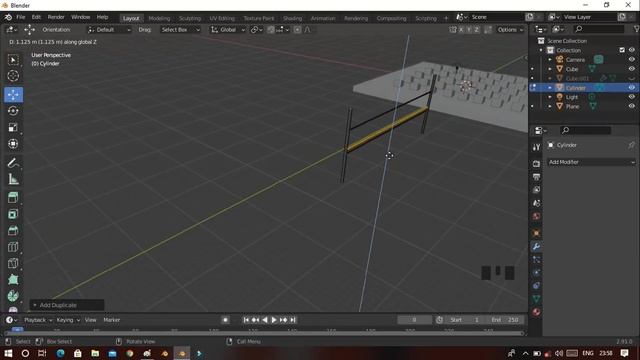
Task: Open the View Layer properties tab
Action: pos(536,190)
